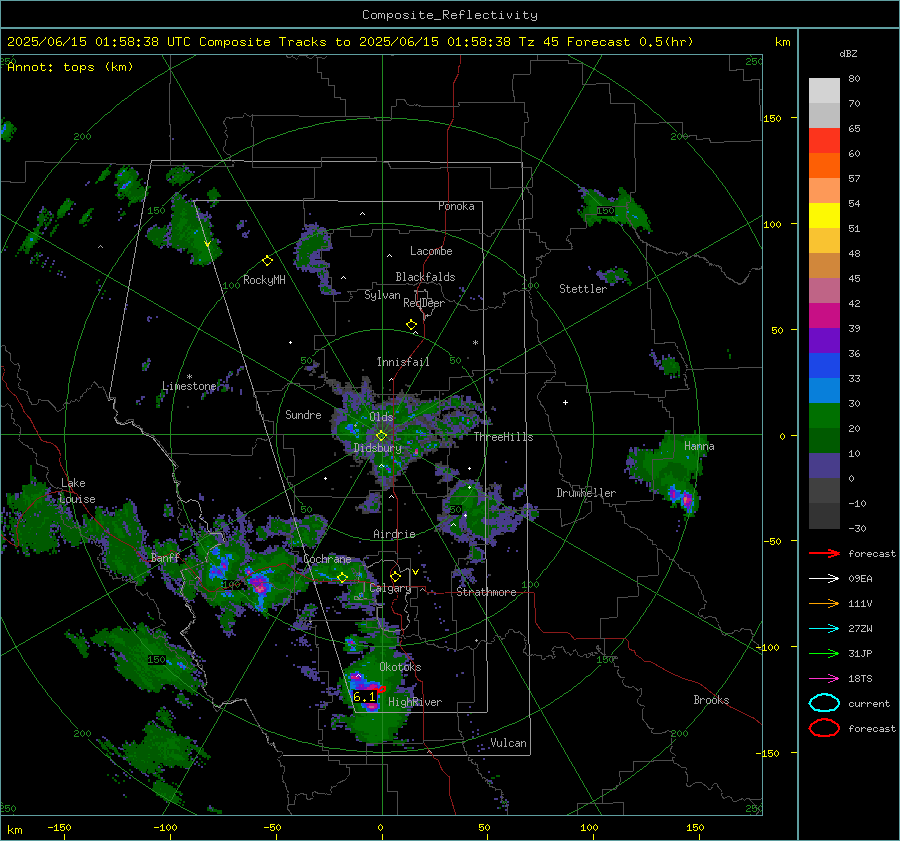Click the yellow color swatch on dBZ scale

[x=824, y=215]
